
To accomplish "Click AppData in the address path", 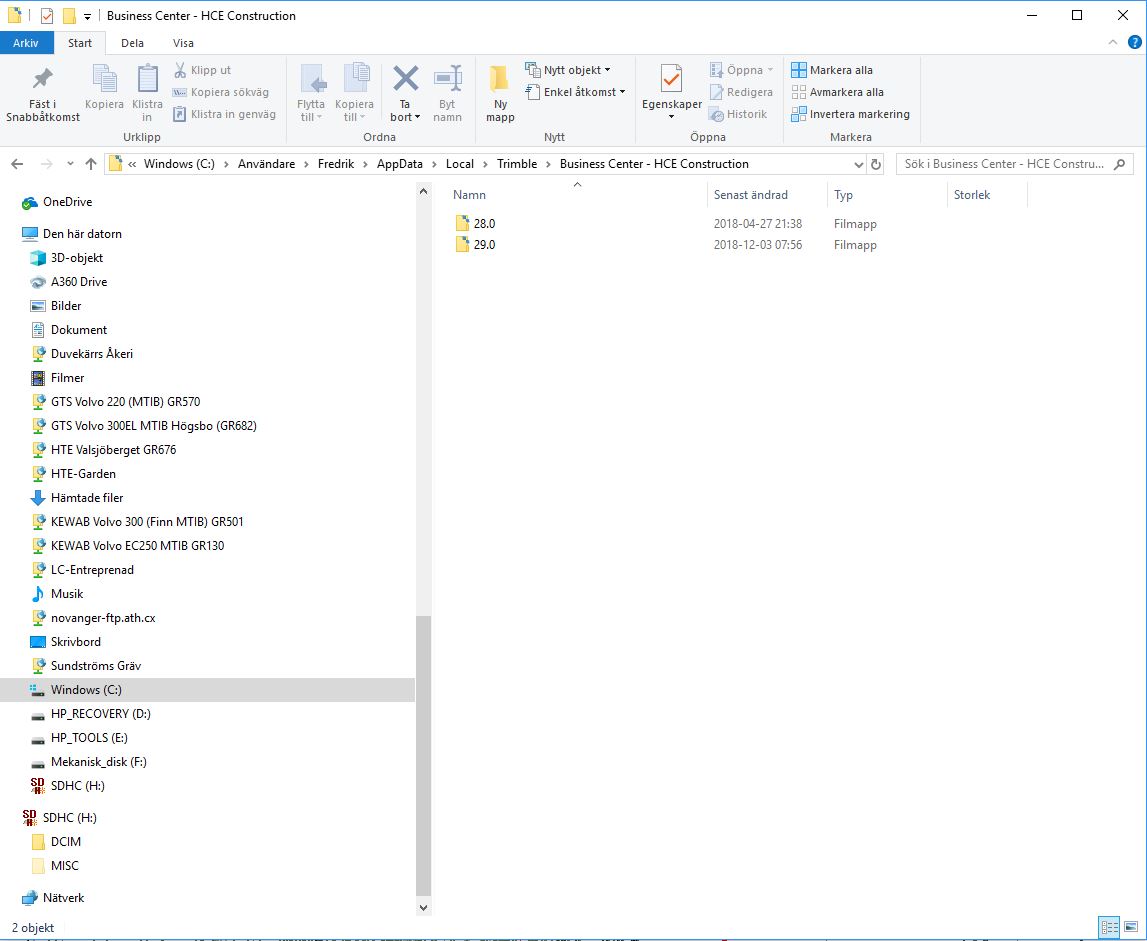I will coord(399,164).
